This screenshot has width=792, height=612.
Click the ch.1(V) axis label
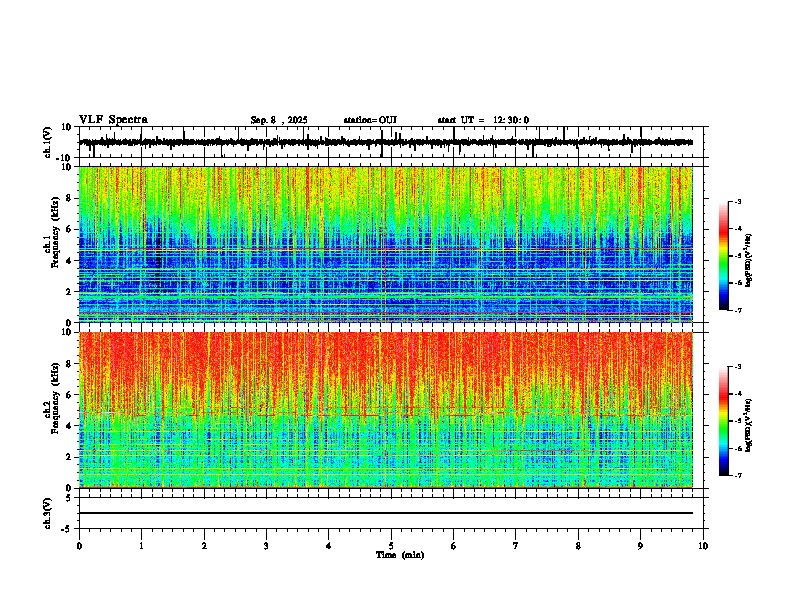(x=48, y=142)
